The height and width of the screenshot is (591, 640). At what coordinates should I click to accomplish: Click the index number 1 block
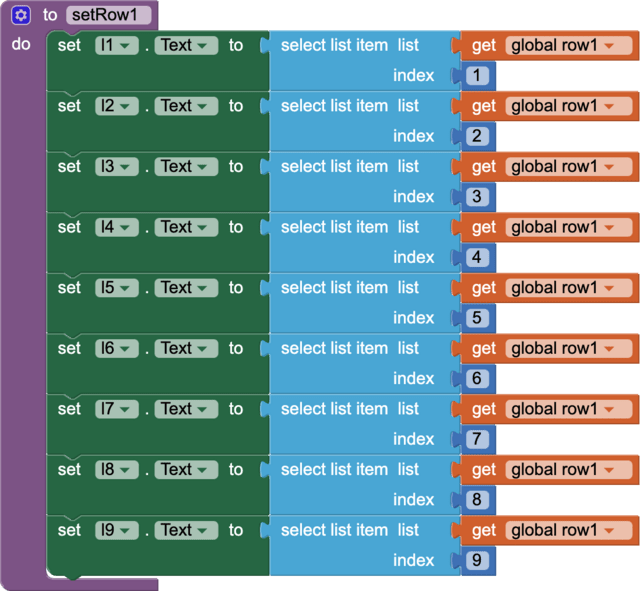tap(477, 76)
